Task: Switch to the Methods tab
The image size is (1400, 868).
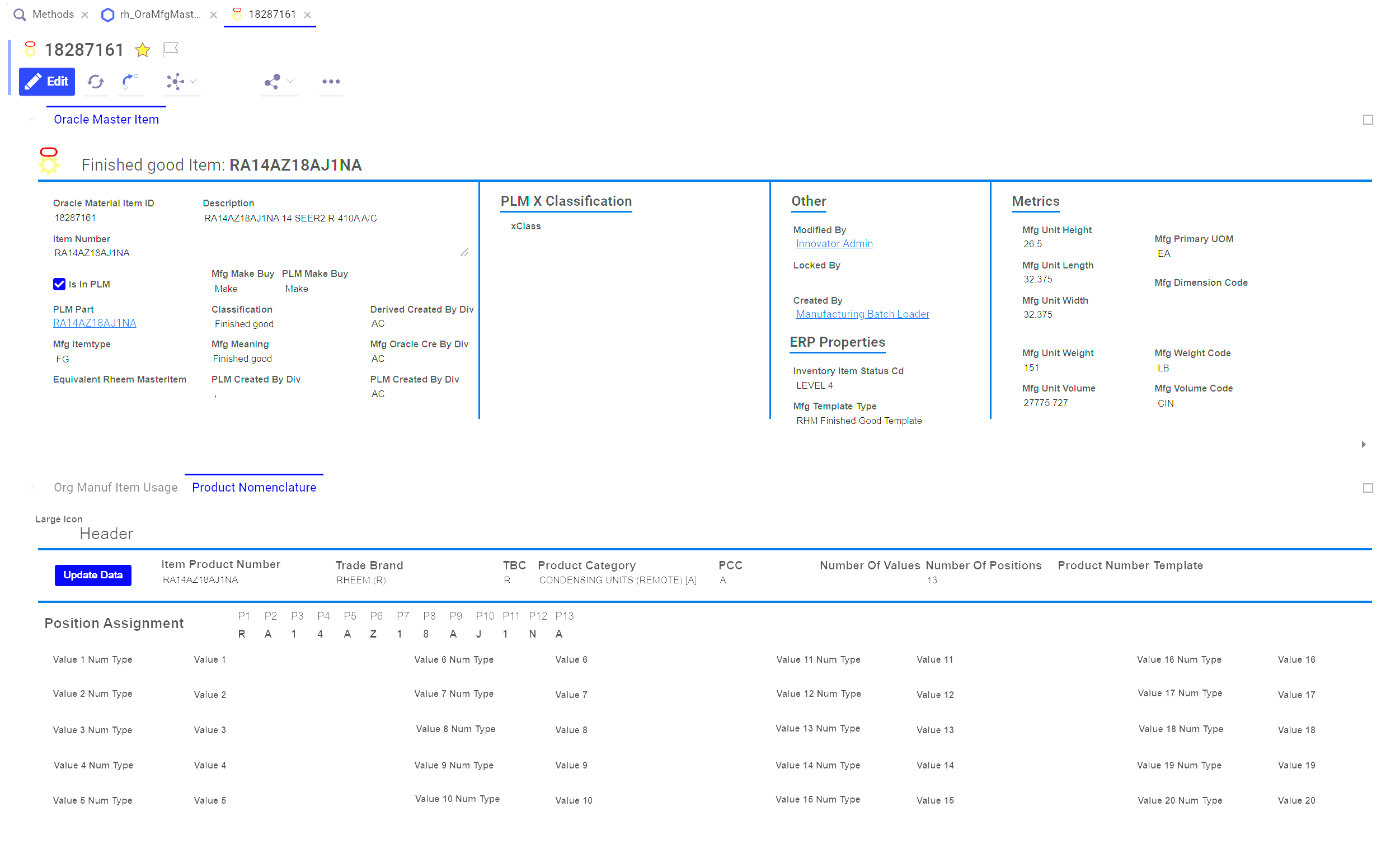Action: click(53, 15)
